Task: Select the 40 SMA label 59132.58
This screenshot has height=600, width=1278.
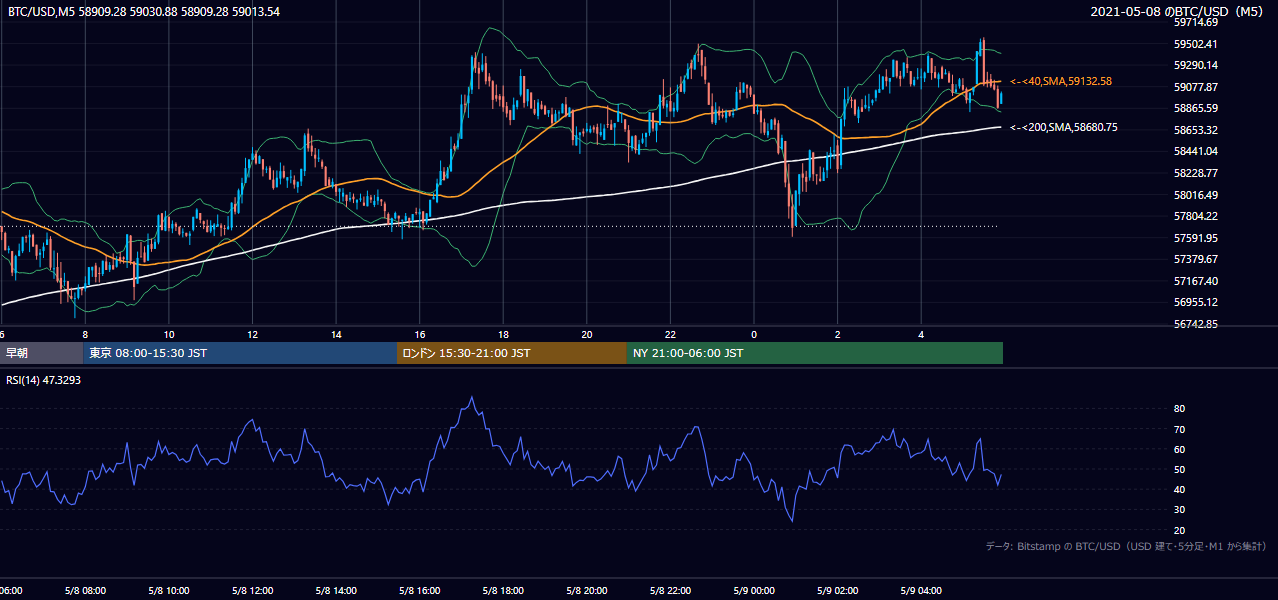Action: coord(1062,81)
